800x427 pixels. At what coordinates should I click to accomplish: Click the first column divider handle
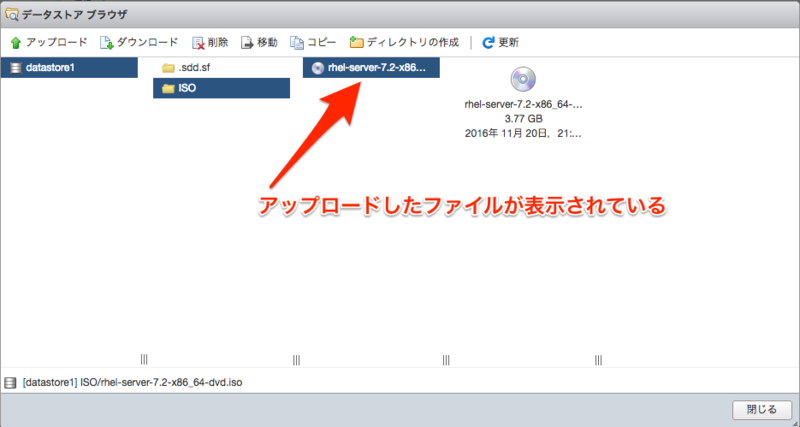(x=144, y=360)
